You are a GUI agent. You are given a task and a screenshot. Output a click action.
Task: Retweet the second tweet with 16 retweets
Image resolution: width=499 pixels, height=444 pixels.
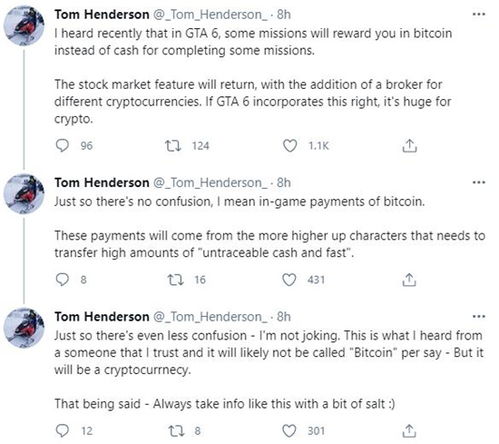coord(175,280)
